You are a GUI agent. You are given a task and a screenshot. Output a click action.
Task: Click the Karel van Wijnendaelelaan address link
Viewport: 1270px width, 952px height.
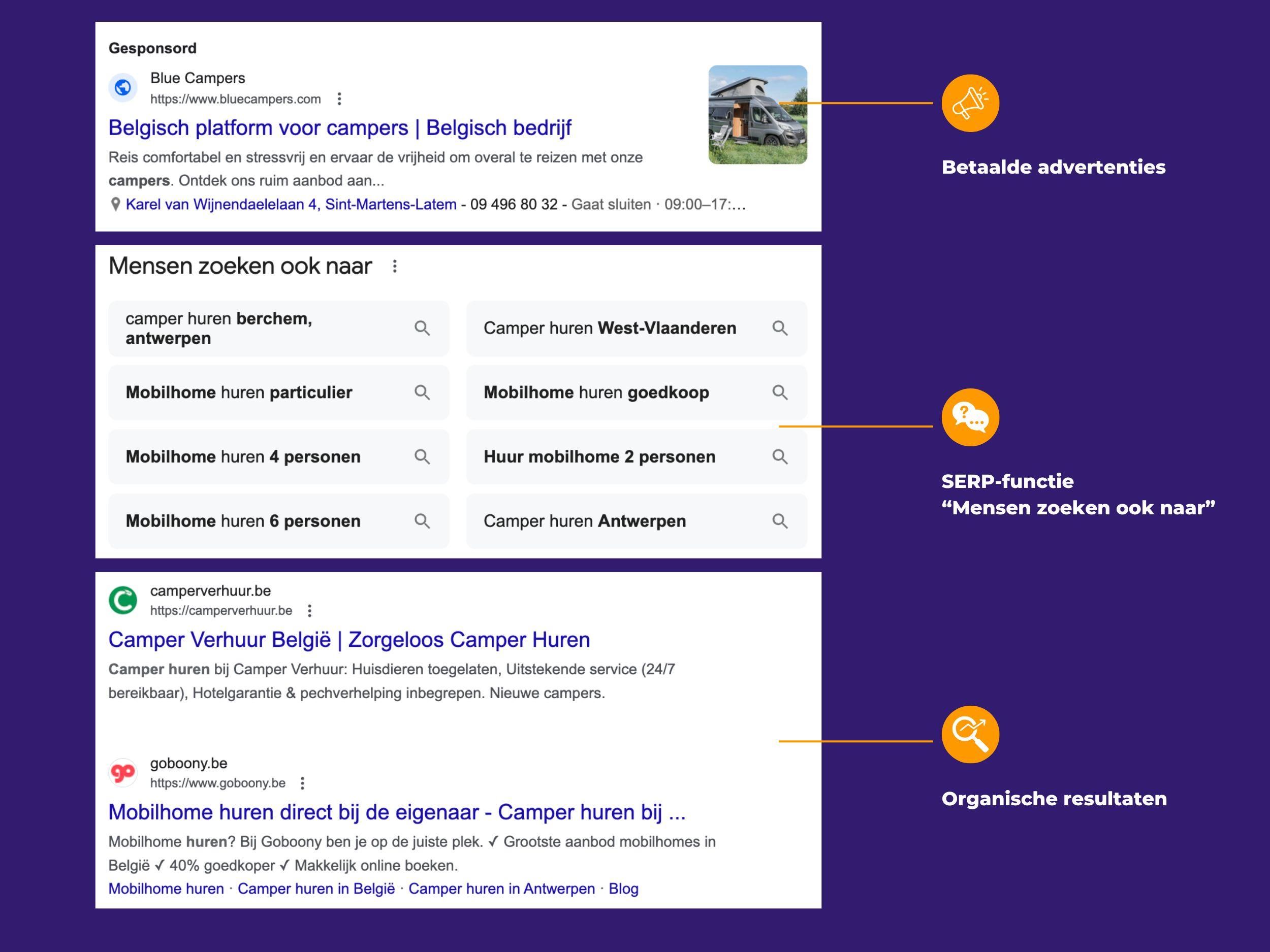point(291,204)
